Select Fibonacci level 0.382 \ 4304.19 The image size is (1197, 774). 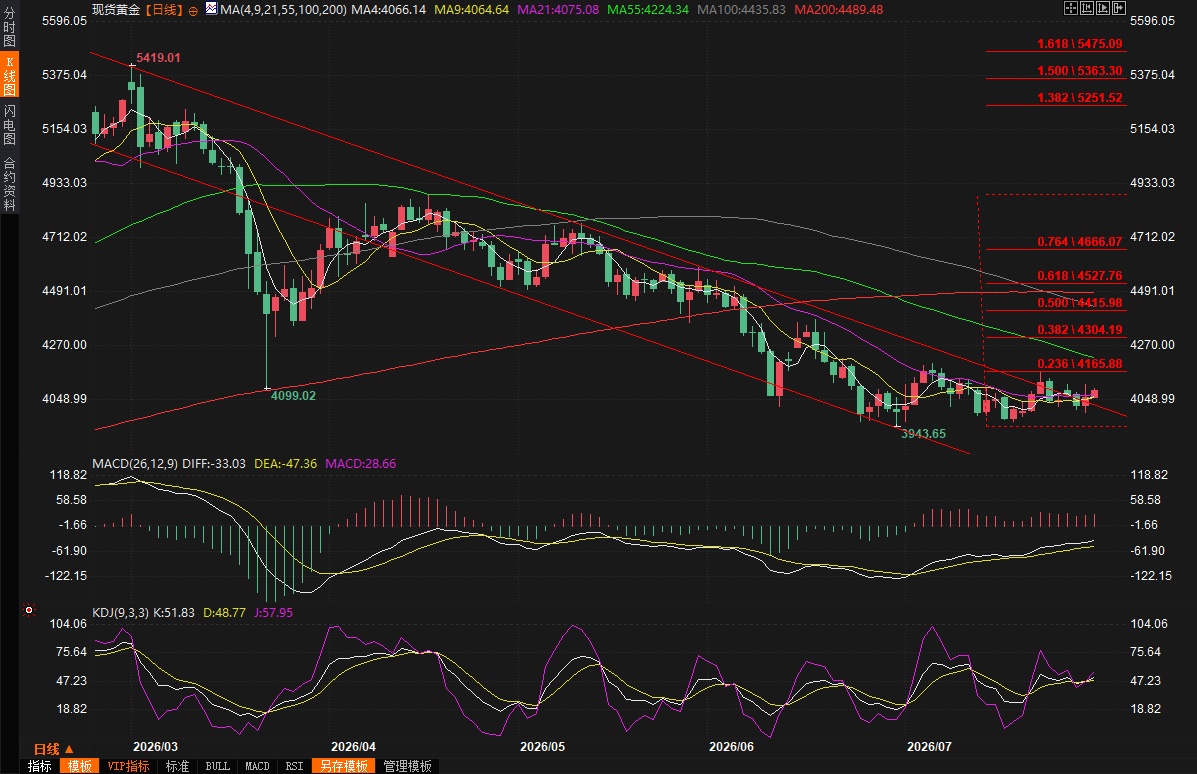click(1079, 329)
